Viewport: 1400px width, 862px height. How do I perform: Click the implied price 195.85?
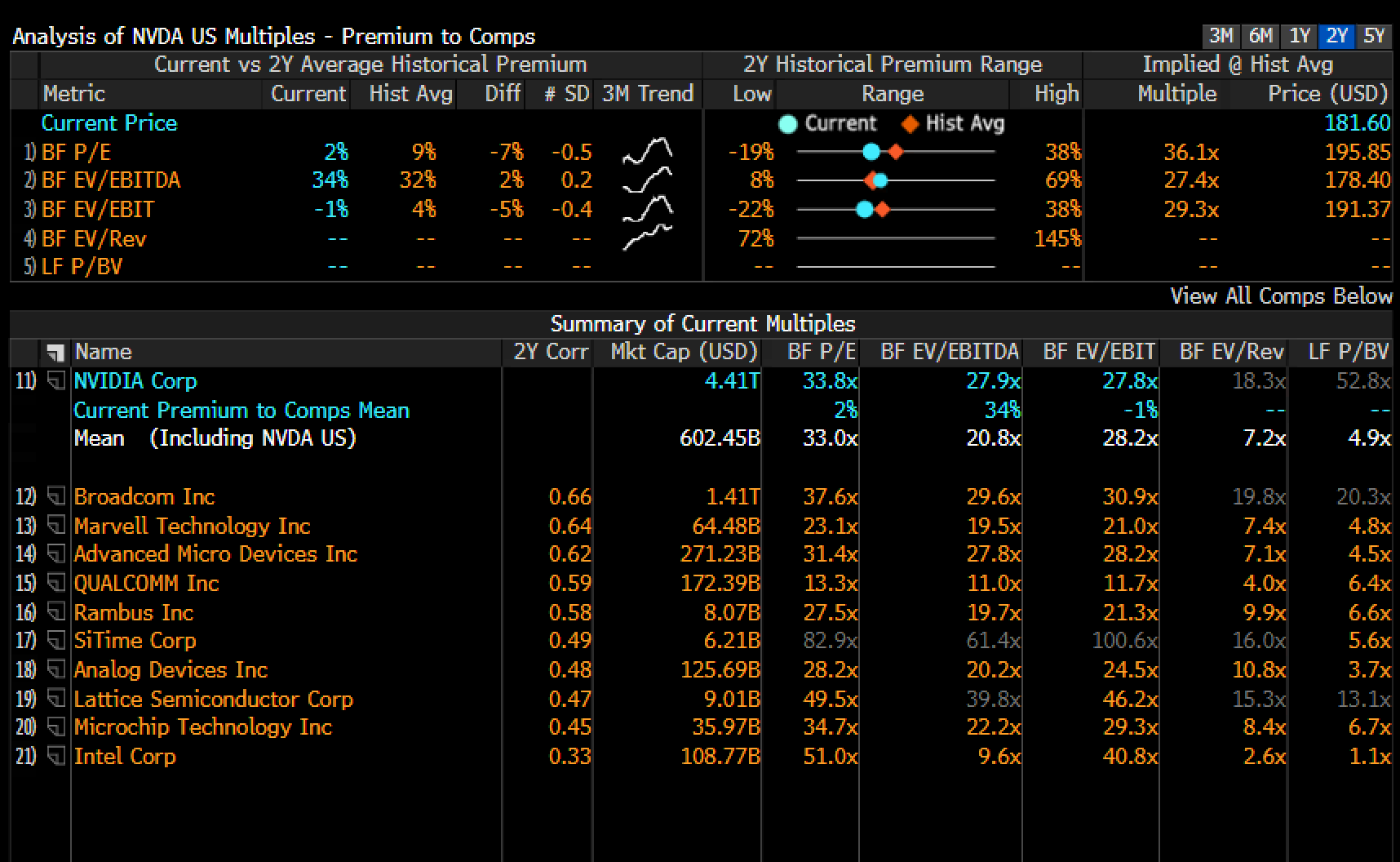tap(1358, 152)
